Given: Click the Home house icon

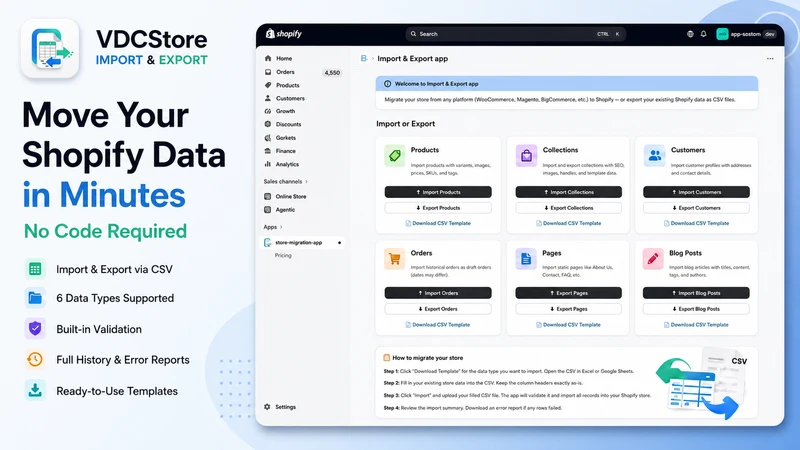Looking at the screenshot, I should click(268, 58).
